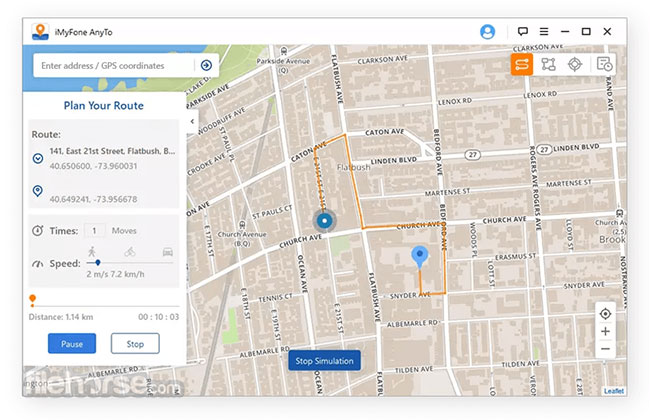Click the Times moves number field
Image resolution: width=650 pixels, height=420 pixels.
[95, 231]
